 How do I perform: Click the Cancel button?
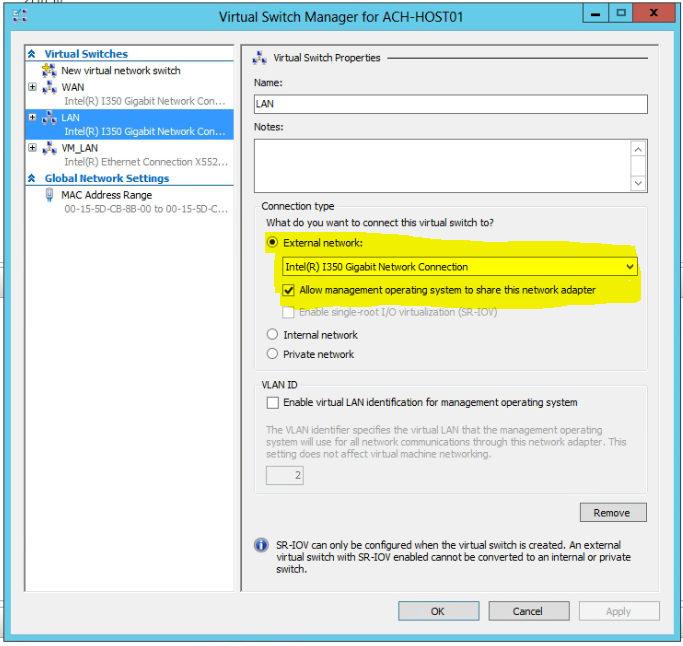(x=528, y=611)
